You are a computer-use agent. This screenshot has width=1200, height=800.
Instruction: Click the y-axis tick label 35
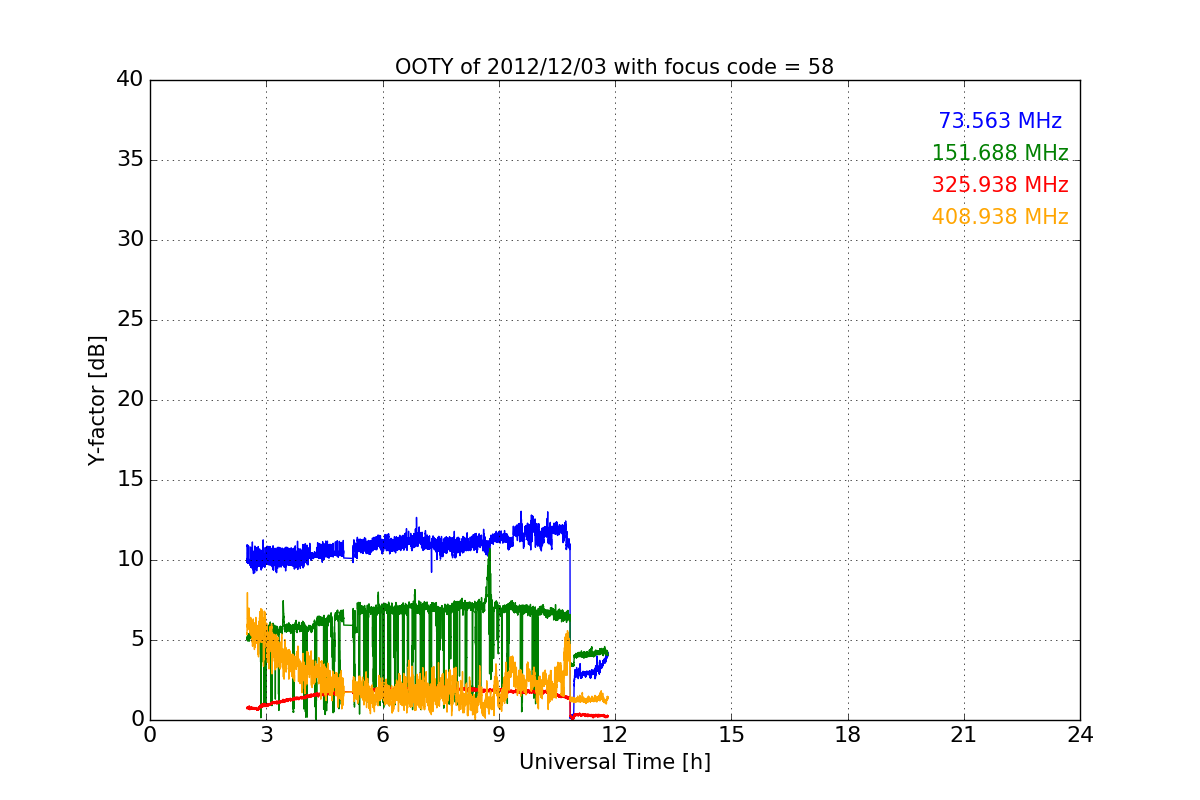(130, 160)
